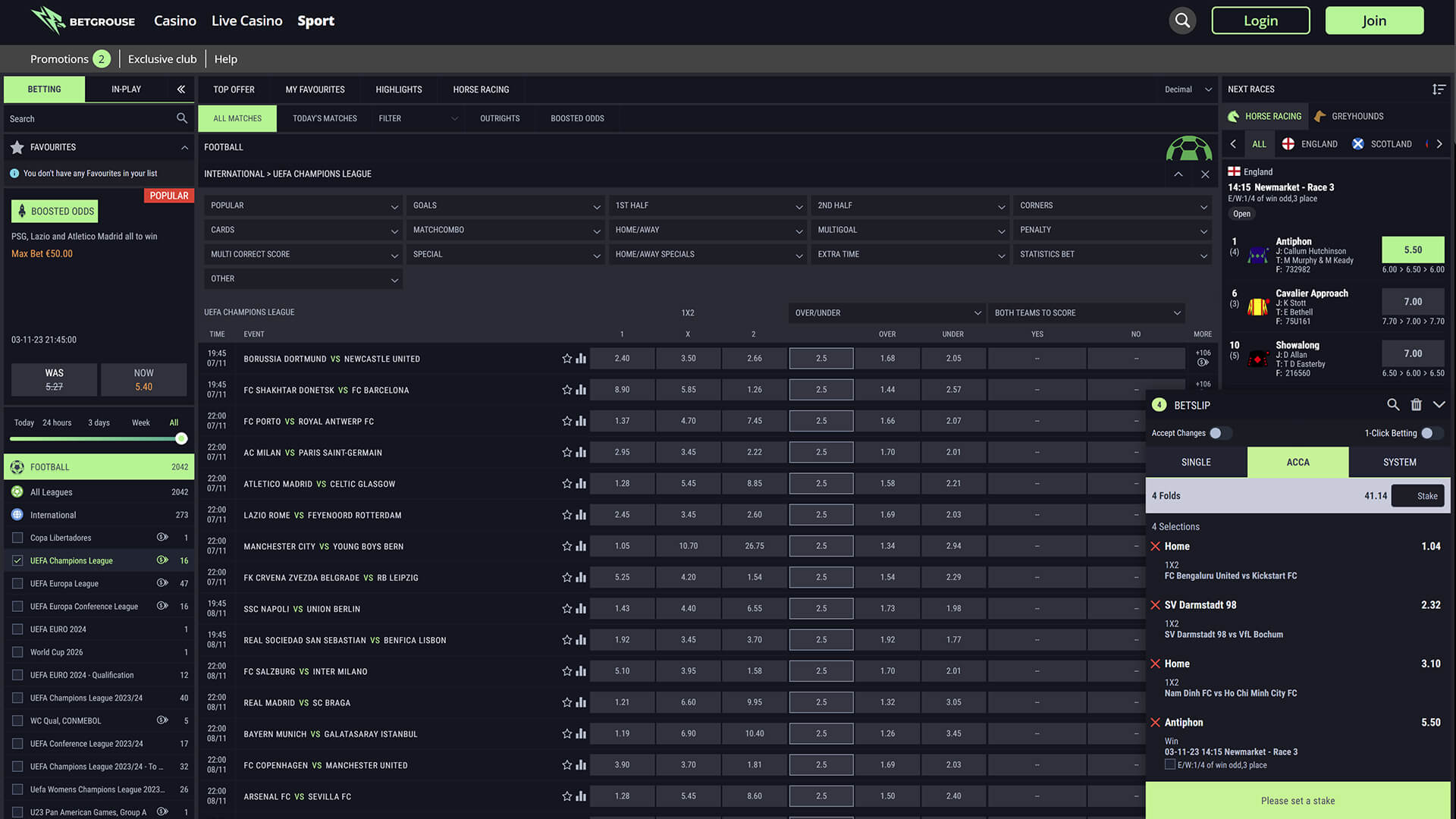Viewport: 1456px width, 819px height.
Task: Click the betslip search icon
Action: (x=1393, y=405)
